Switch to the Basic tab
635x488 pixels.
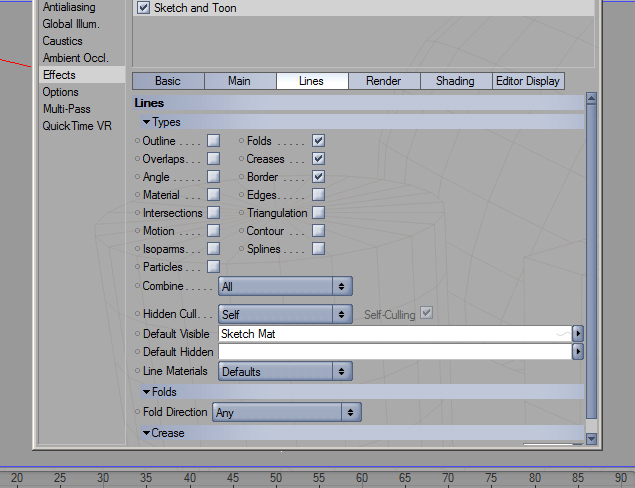[x=168, y=81]
